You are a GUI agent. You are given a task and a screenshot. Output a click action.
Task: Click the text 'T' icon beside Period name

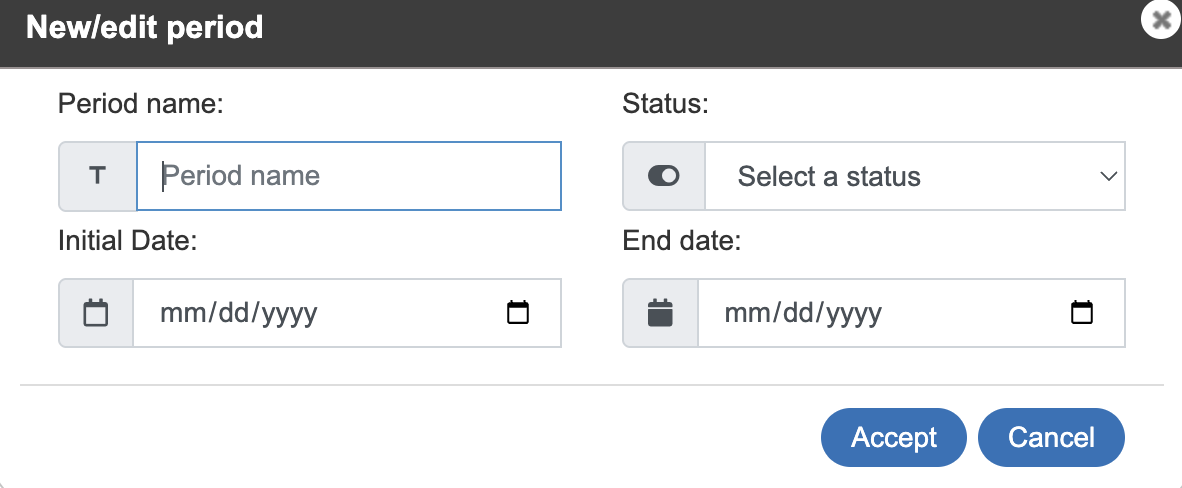point(97,176)
